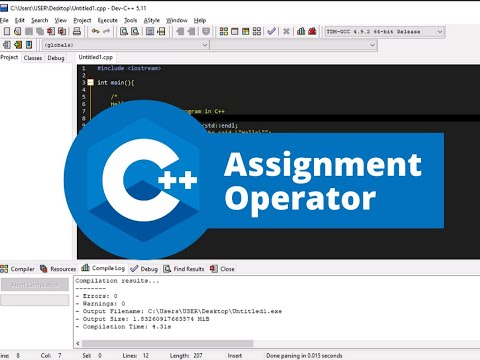Select the Untitled1.cpp editor tab
This screenshot has height=360, width=480.
96,57
